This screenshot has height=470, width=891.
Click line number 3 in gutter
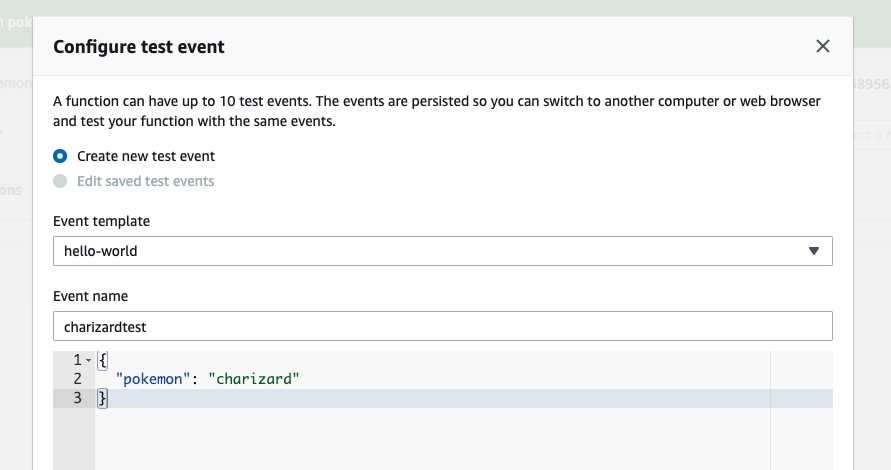pos(77,398)
